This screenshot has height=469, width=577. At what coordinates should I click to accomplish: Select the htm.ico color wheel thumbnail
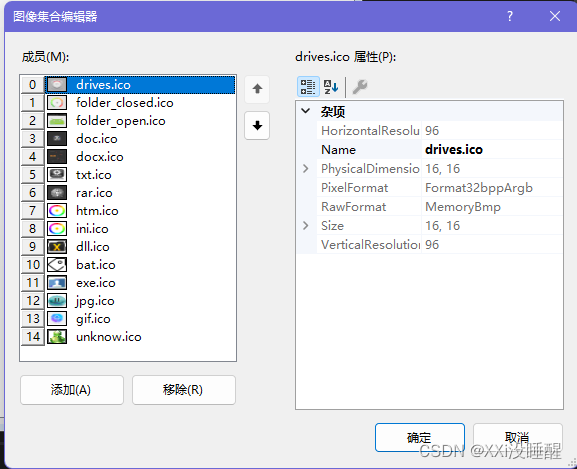pos(57,211)
